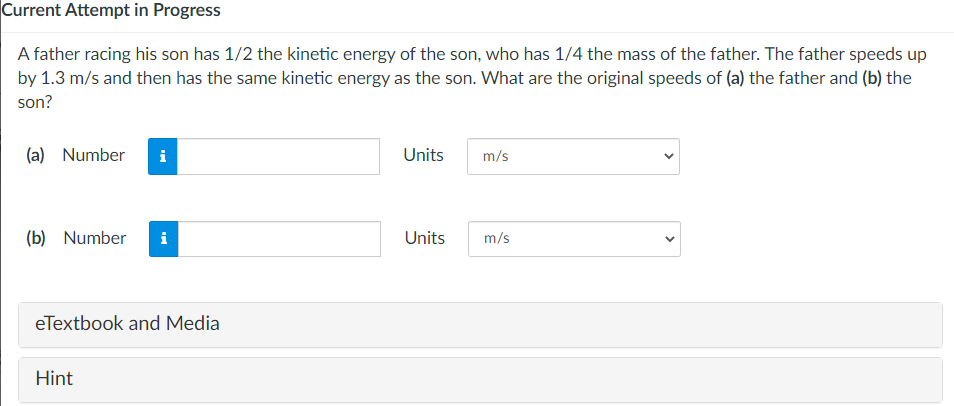Click the "(a) Number" label
Viewport: 954px width, 406px height.
(x=76, y=155)
